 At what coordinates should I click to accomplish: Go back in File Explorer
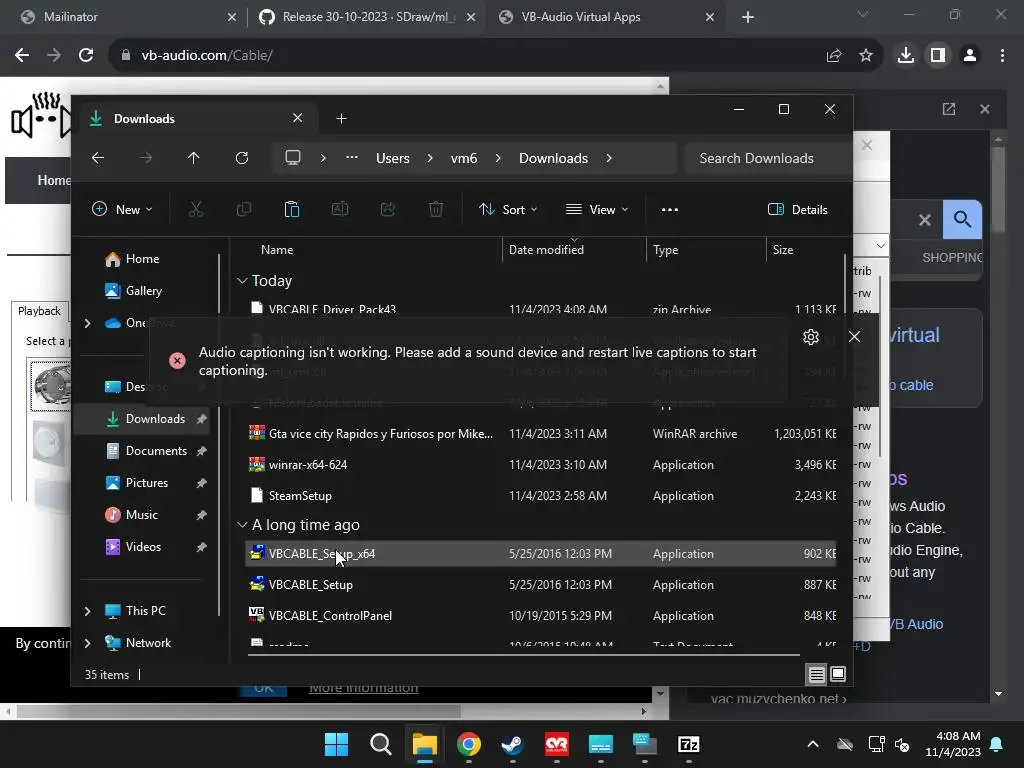pyautogui.click(x=98, y=158)
